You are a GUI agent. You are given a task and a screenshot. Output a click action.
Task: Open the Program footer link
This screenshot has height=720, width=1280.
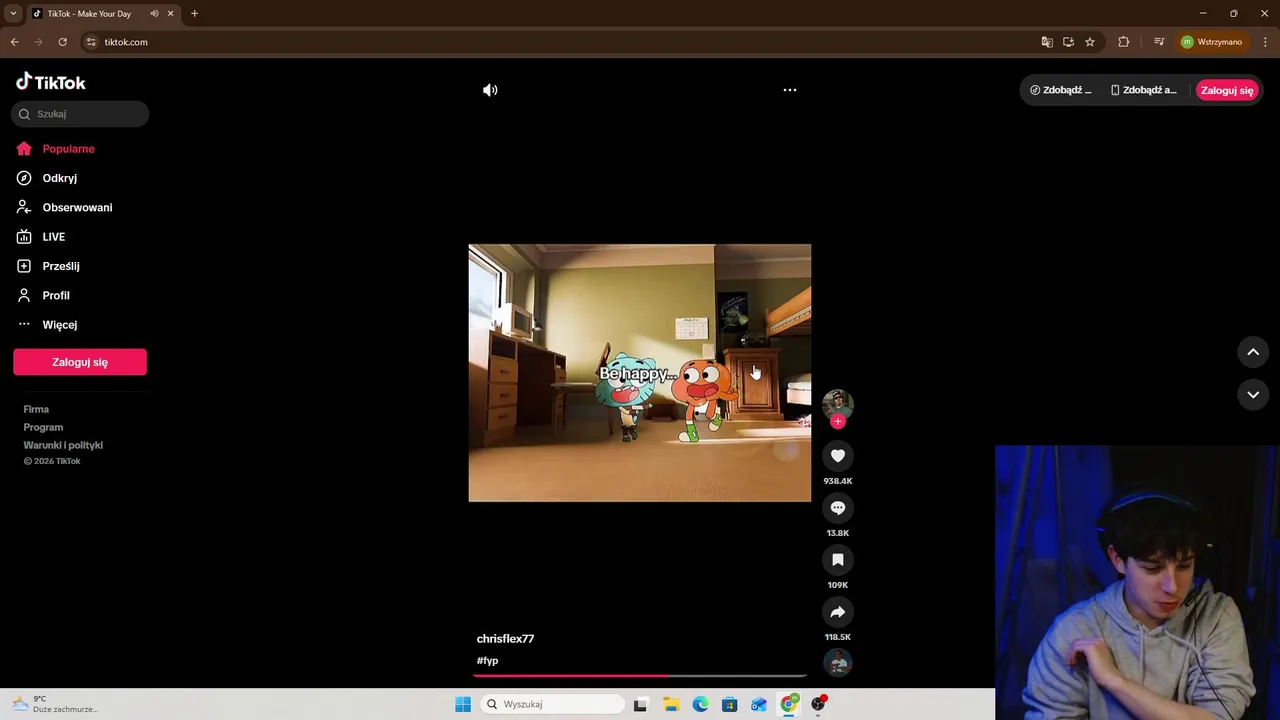pos(43,427)
